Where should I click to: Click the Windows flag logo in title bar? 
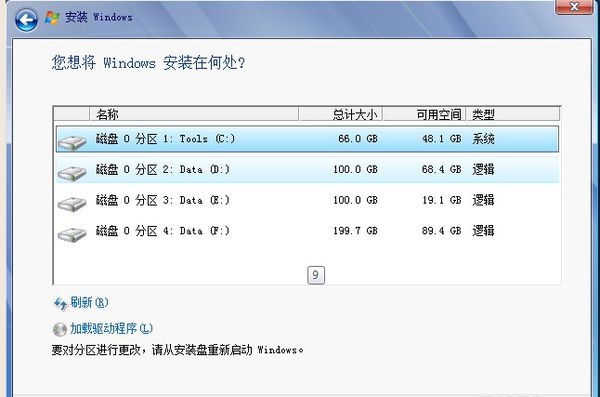(52, 18)
